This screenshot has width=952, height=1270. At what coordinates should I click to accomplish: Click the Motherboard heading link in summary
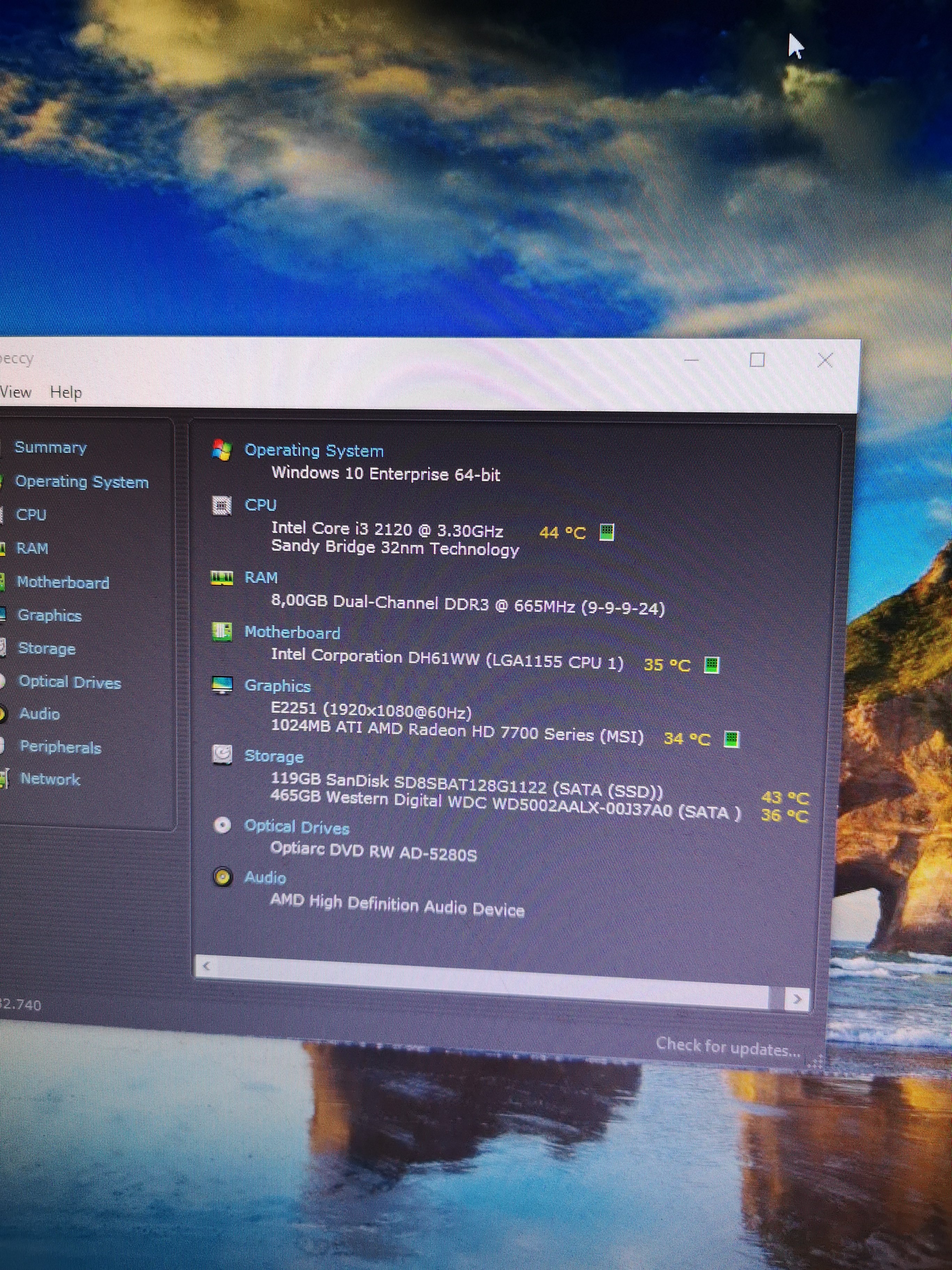pyautogui.click(x=292, y=633)
